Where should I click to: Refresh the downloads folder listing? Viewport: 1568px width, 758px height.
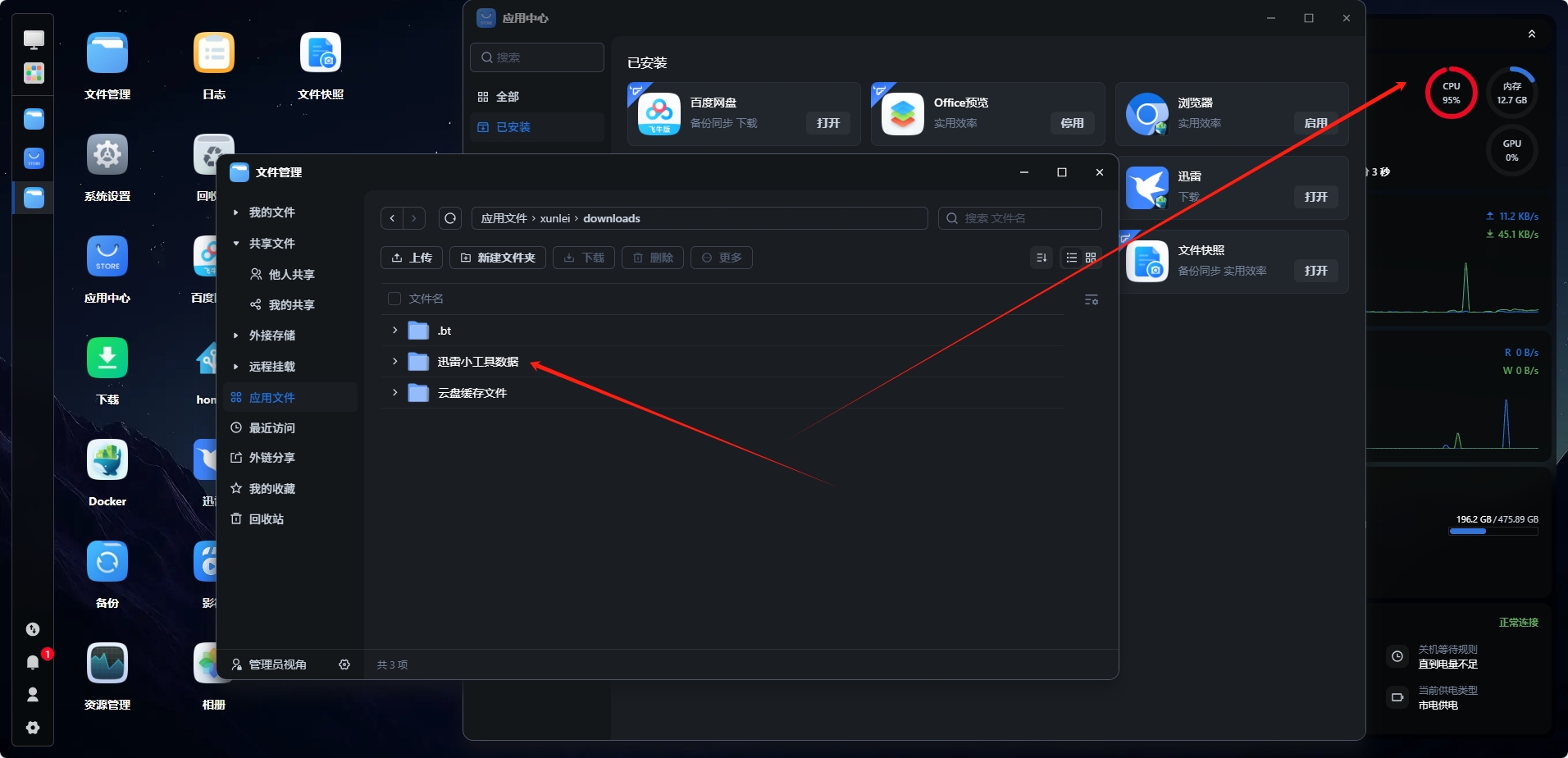450,218
